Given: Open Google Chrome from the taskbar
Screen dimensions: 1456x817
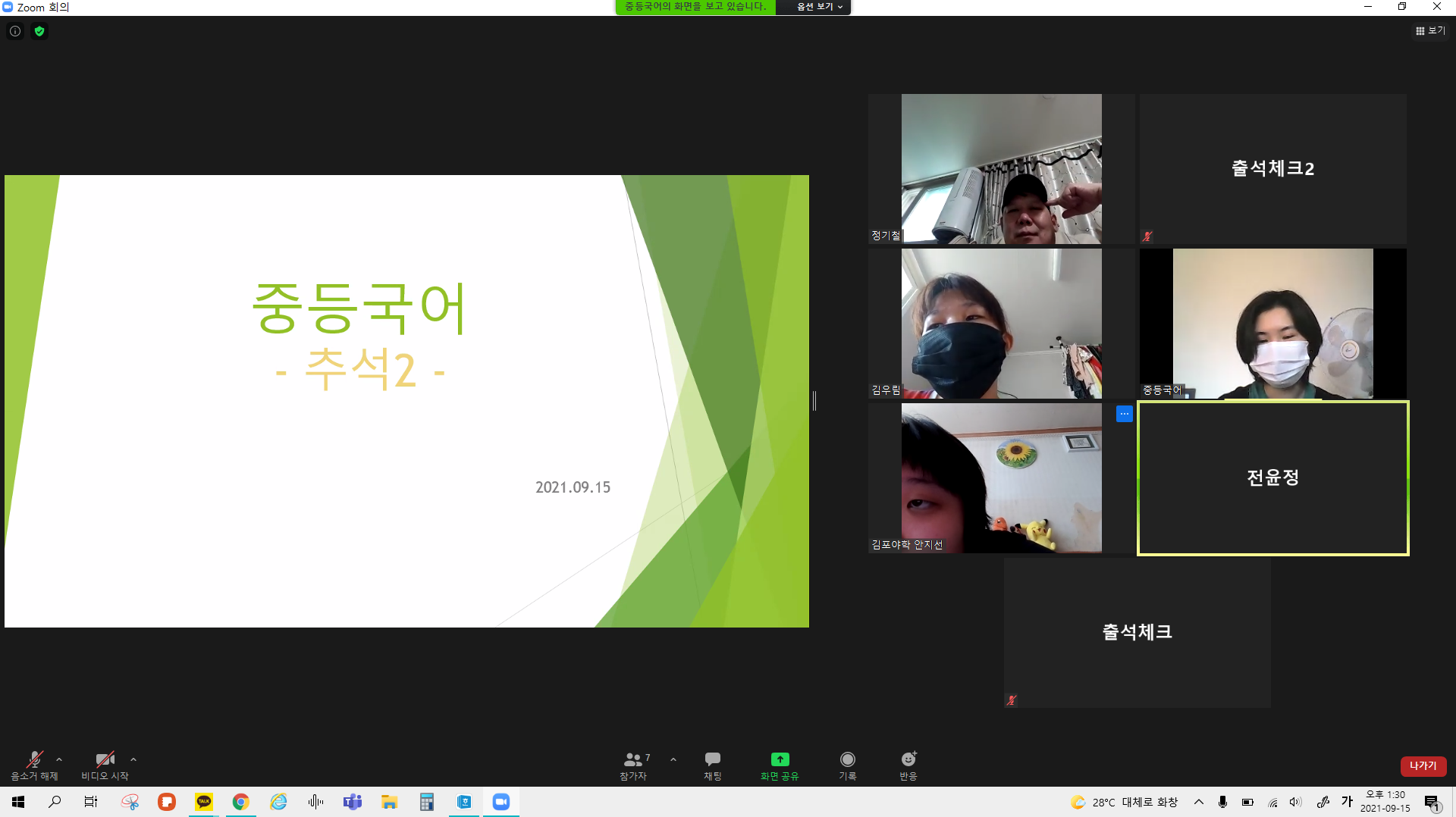Looking at the screenshot, I should coord(241,802).
